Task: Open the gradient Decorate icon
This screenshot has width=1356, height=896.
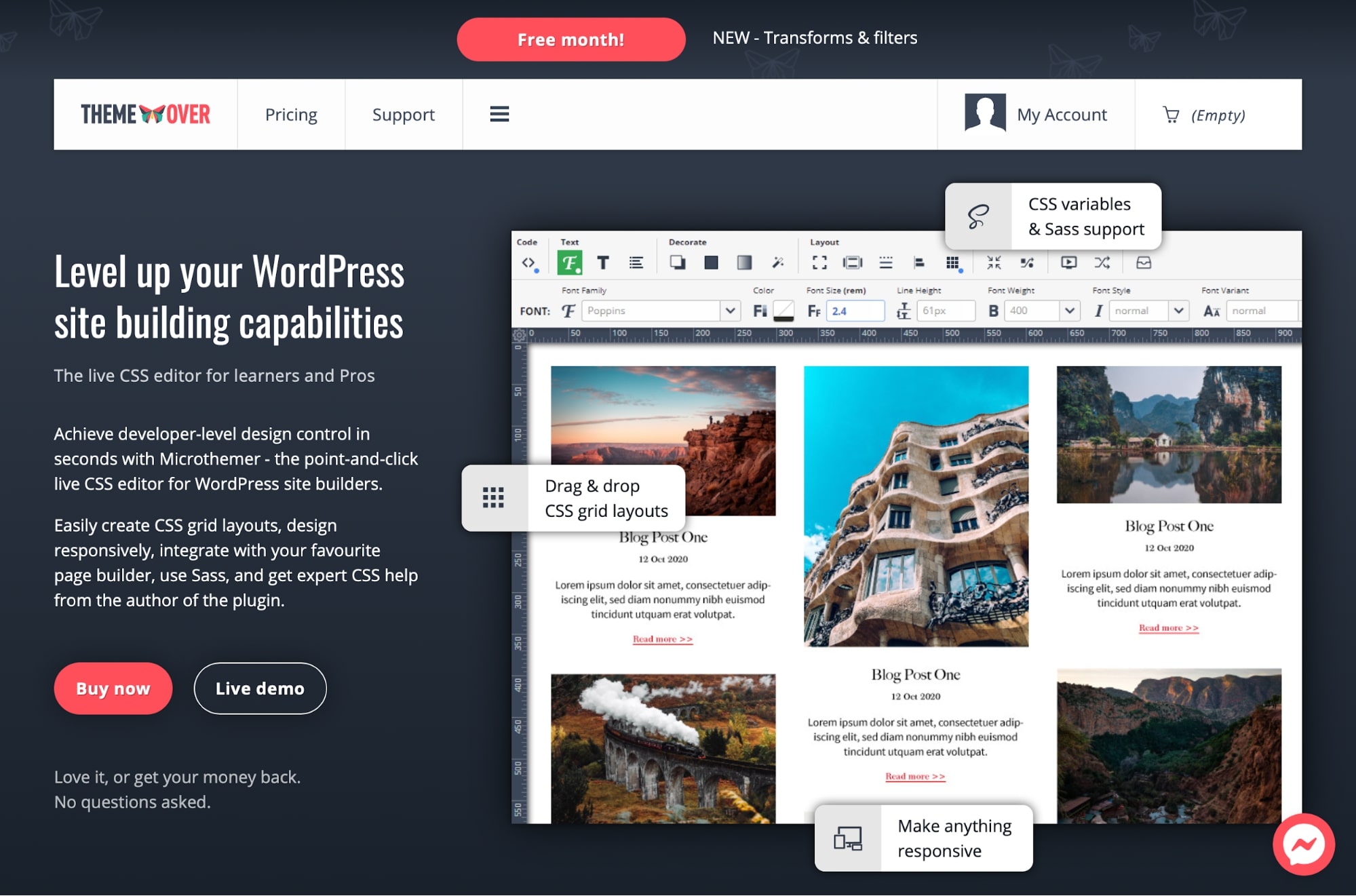Action: [x=744, y=262]
